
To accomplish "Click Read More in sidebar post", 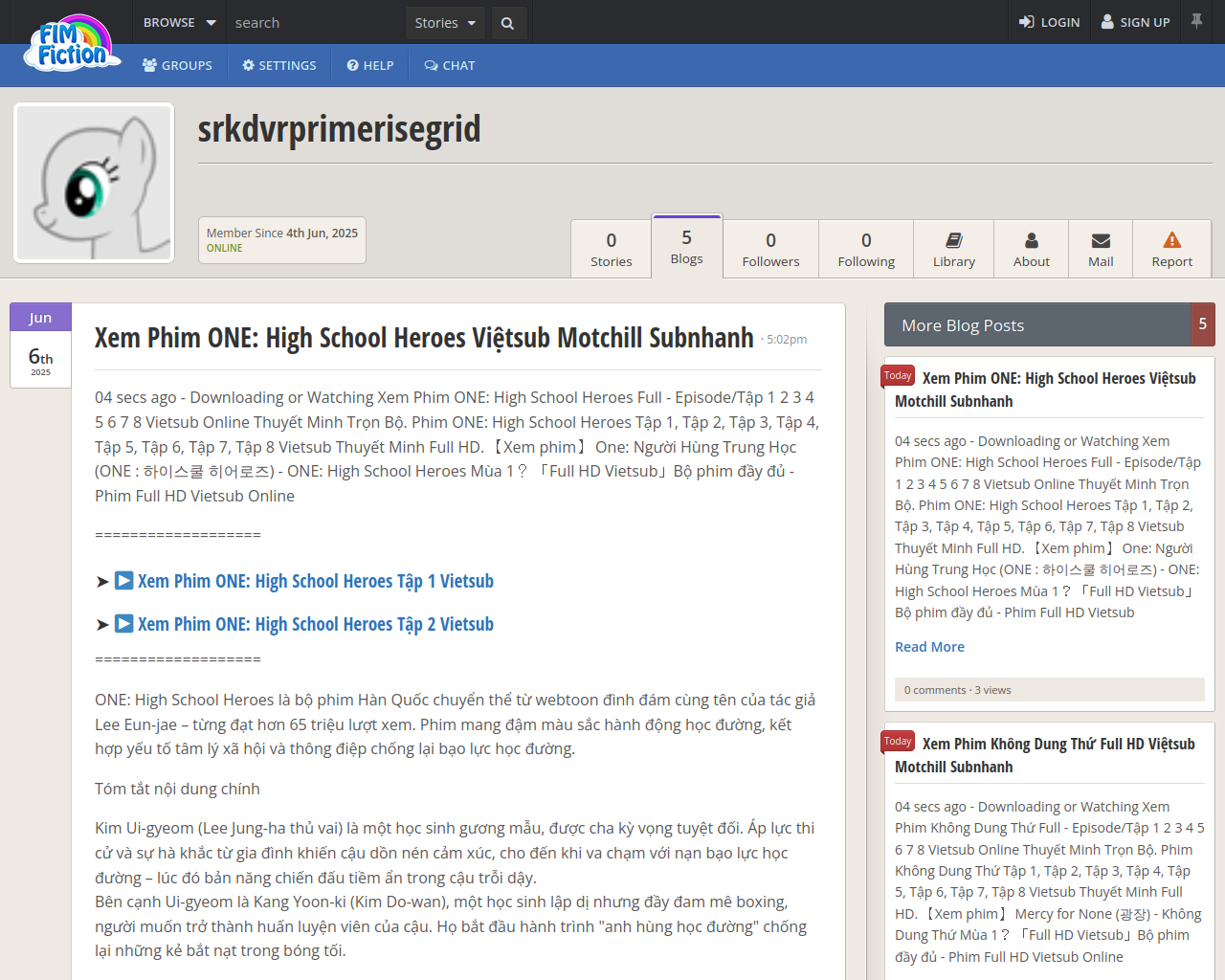I will (929, 647).
